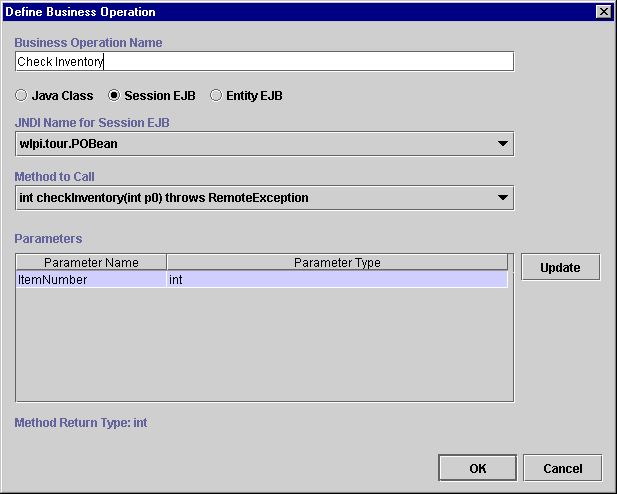Open the Method to Call dropdown
This screenshot has height=494, width=617.
pos(264,198)
